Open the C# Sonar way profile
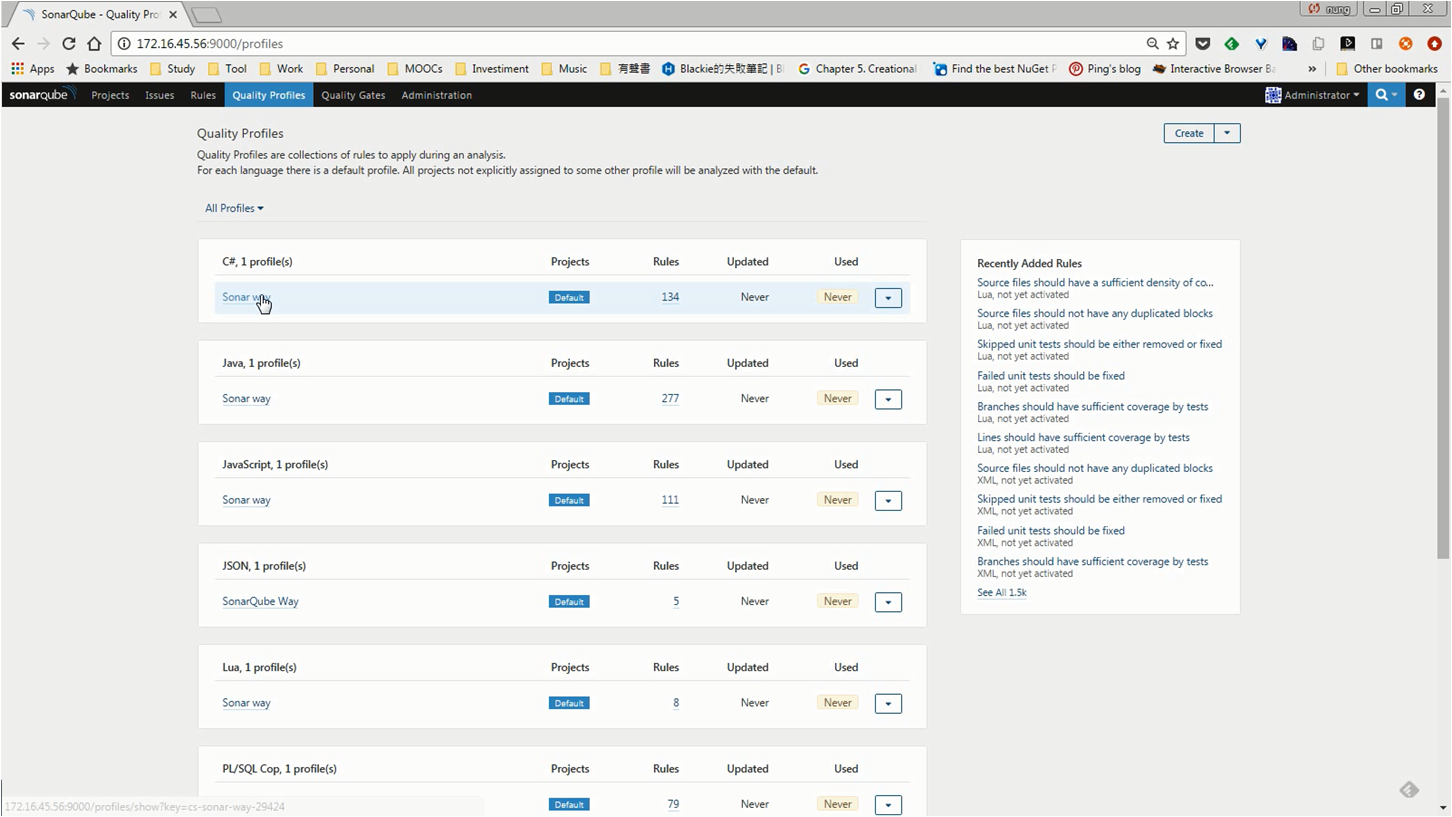Viewport: 1452px width, 817px height. coord(246,297)
